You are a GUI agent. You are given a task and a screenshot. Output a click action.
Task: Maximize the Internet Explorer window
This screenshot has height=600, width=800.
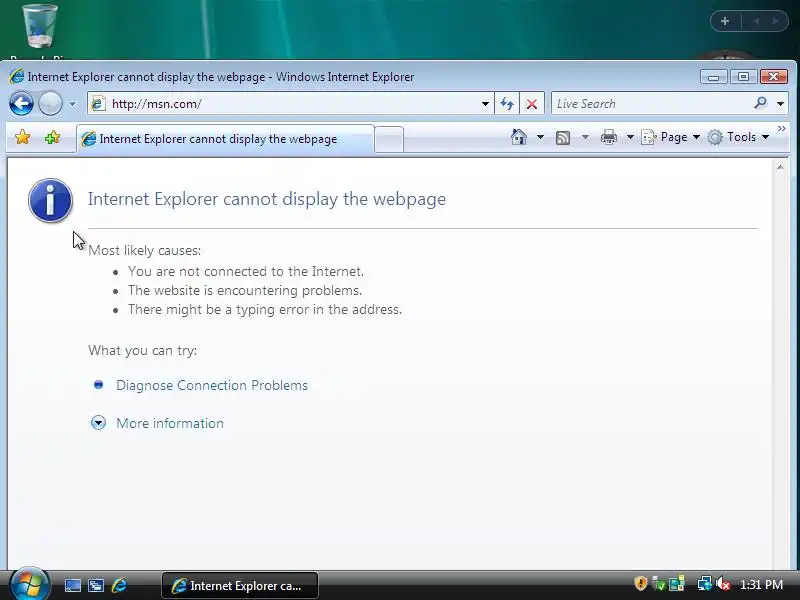click(x=743, y=77)
